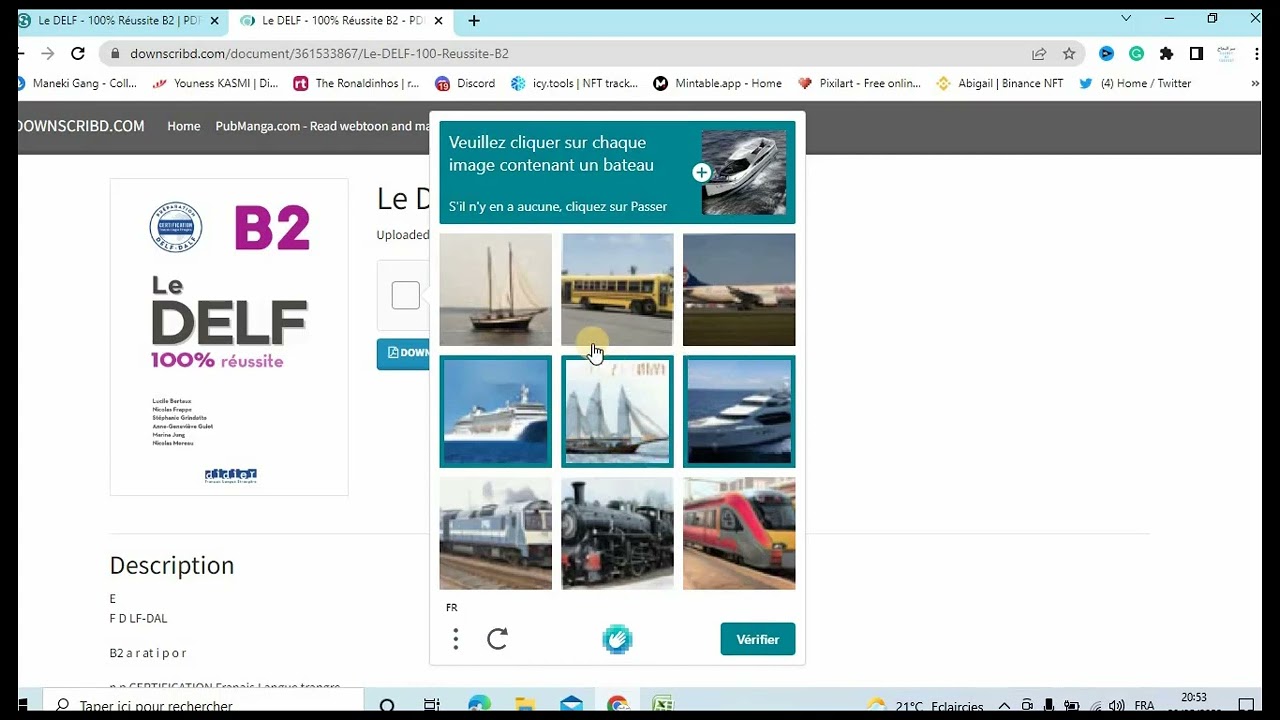Viewport: 1280px width, 720px height.
Task: Tick the captcha checkbox behind the dialog
Action: (x=406, y=296)
